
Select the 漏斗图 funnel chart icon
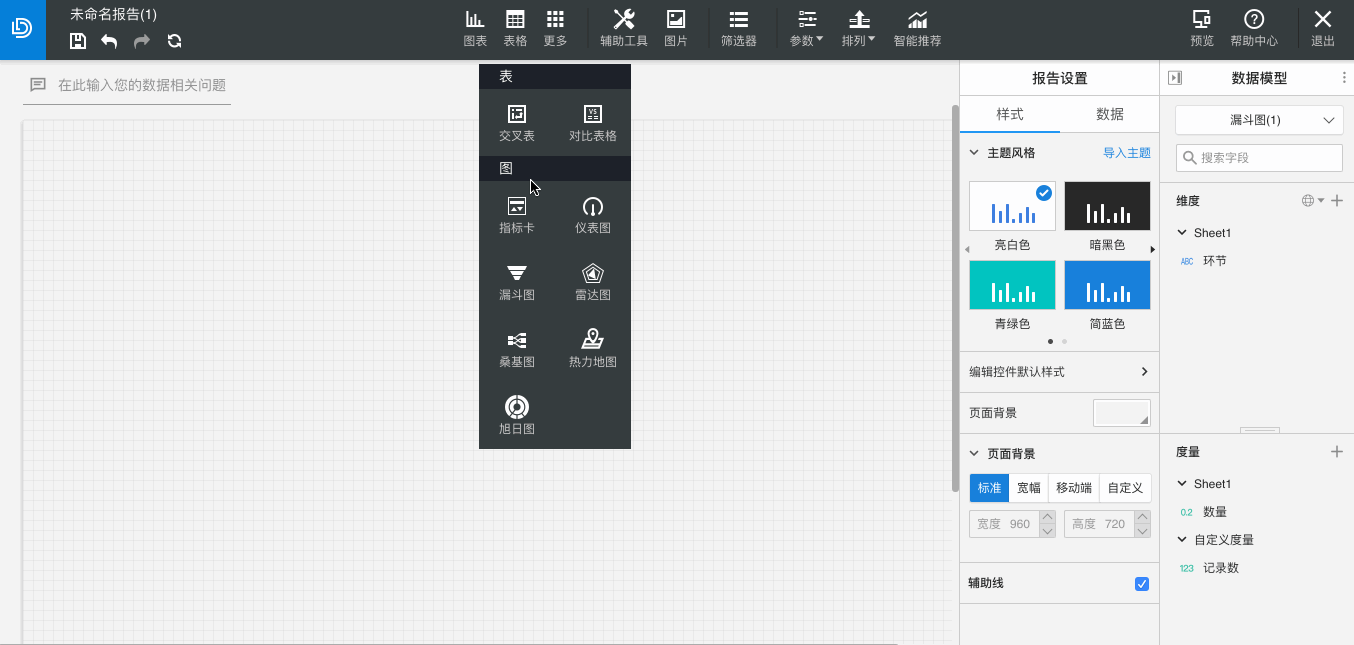(x=517, y=274)
